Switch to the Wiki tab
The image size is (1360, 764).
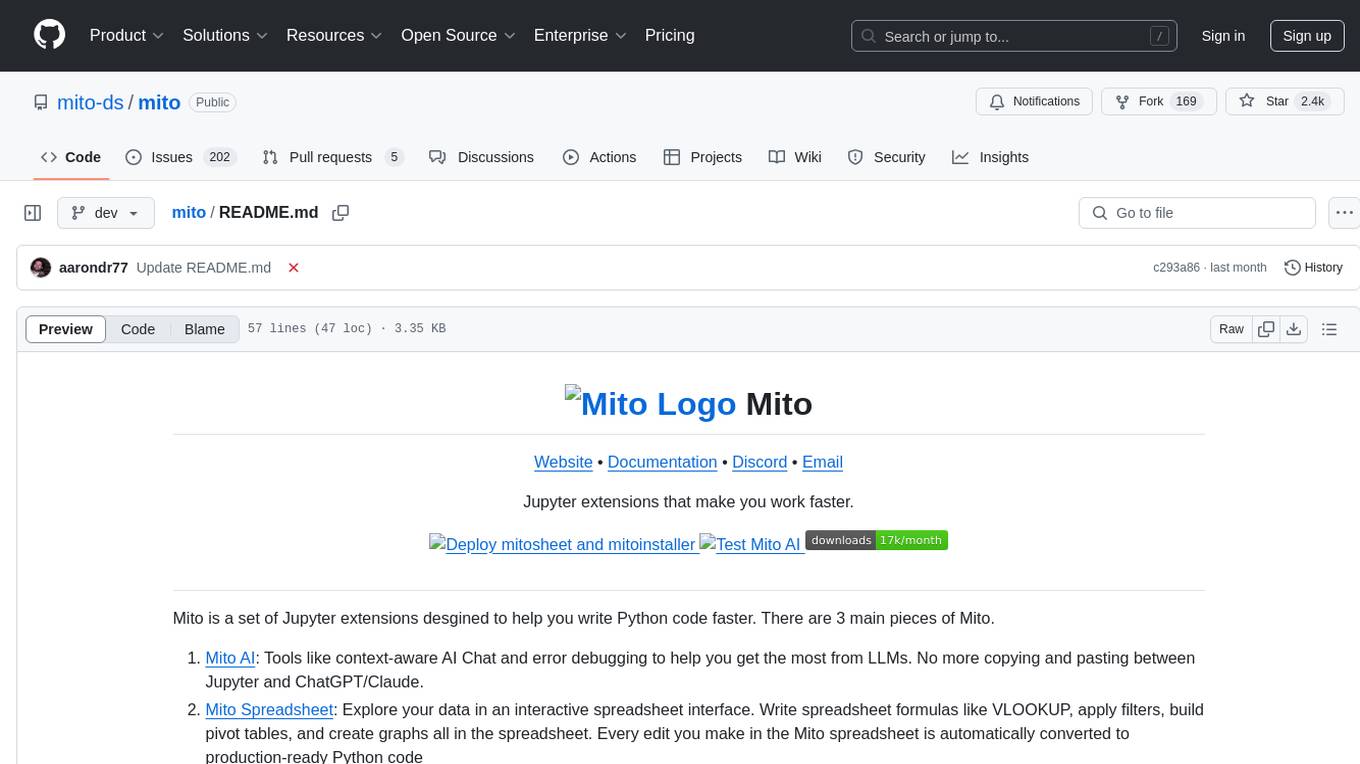pos(795,157)
